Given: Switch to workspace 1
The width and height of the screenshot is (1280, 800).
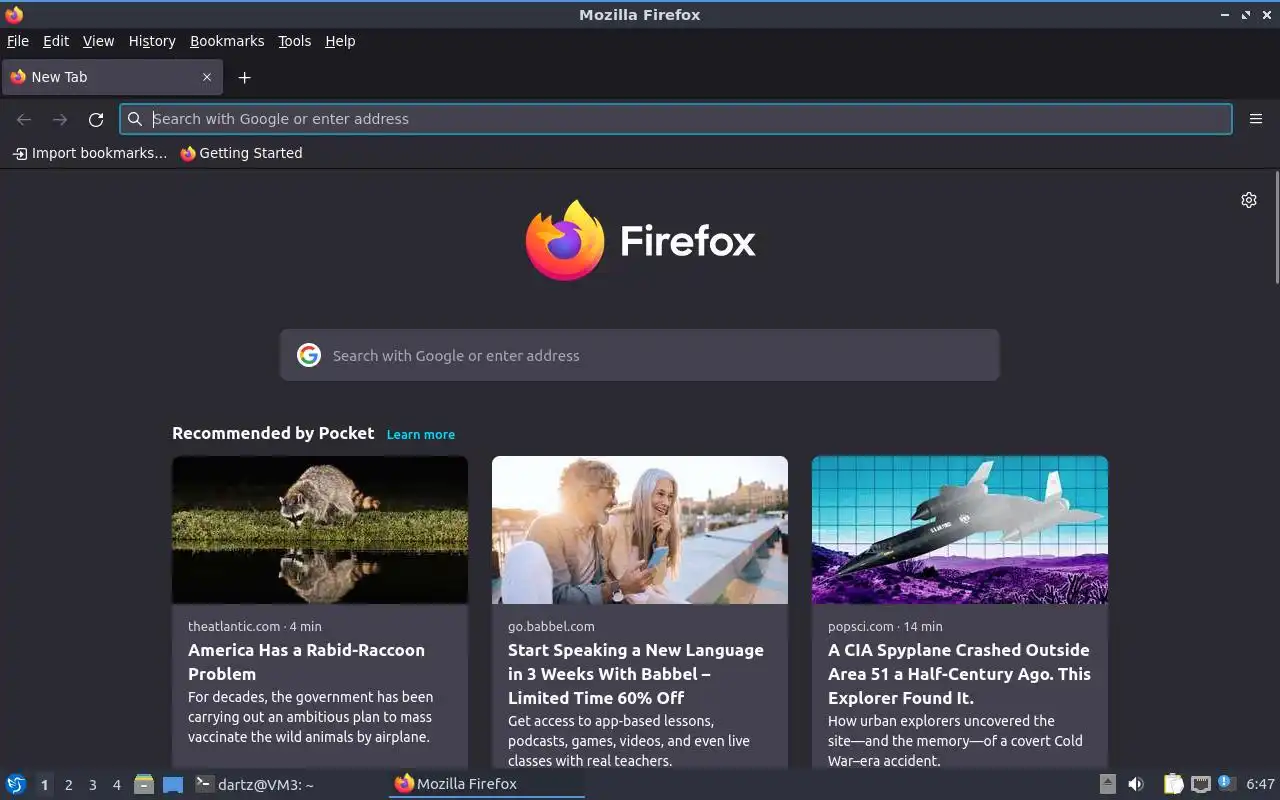Looking at the screenshot, I should click(x=44, y=785).
